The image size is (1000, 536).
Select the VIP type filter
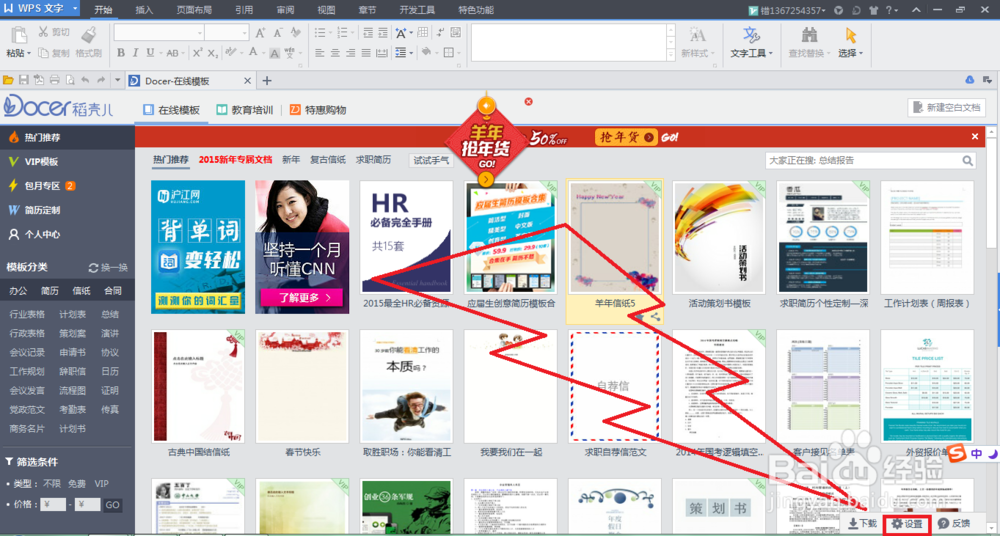coord(101,484)
